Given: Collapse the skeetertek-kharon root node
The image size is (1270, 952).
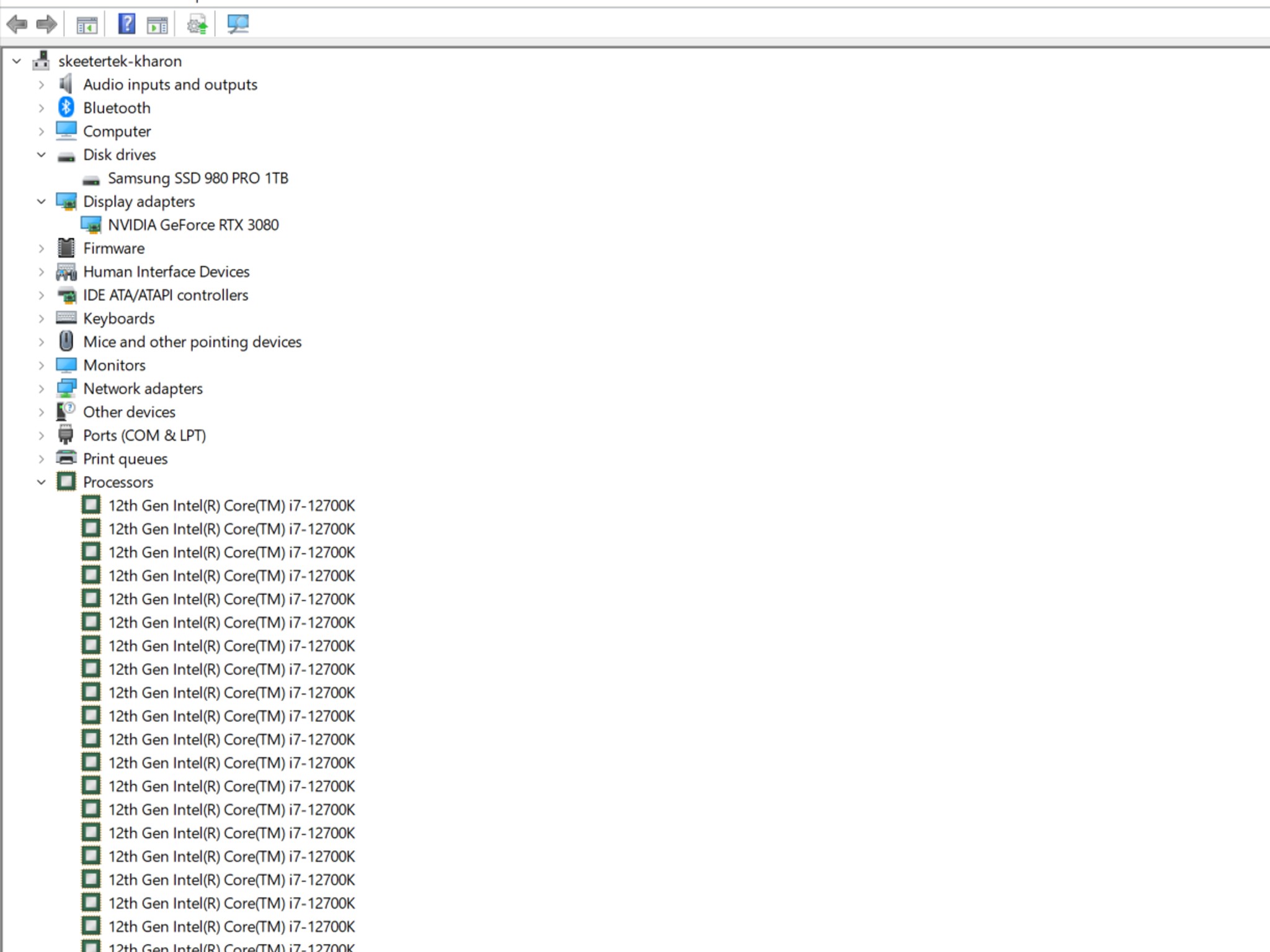Looking at the screenshot, I should click(17, 61).
